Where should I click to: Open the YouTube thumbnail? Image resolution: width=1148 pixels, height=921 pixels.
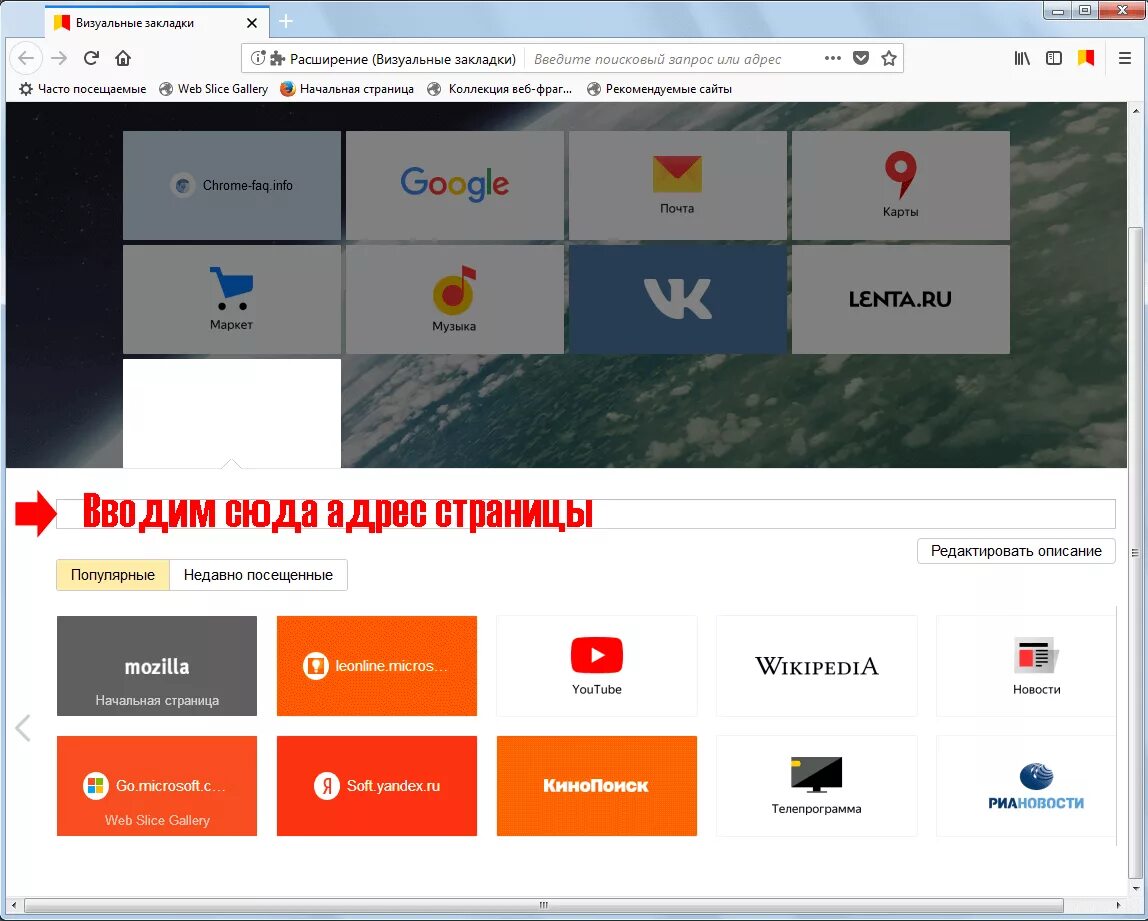point(596,665)
